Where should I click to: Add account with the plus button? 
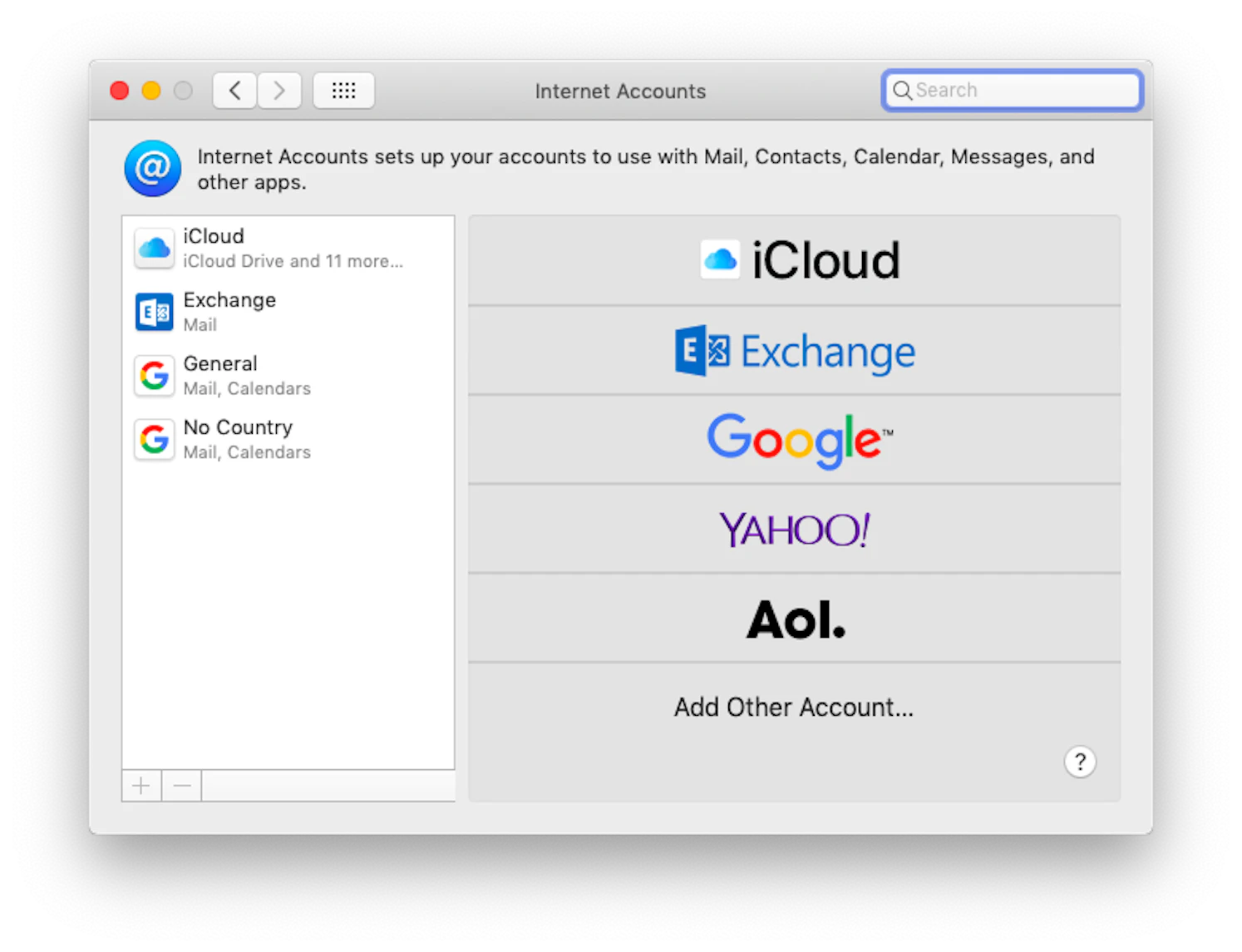141,786
